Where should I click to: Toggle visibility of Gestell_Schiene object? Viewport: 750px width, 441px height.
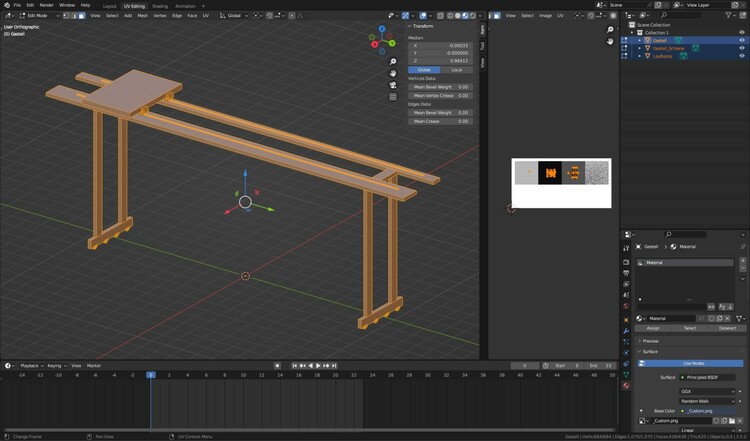coord(741,48)
